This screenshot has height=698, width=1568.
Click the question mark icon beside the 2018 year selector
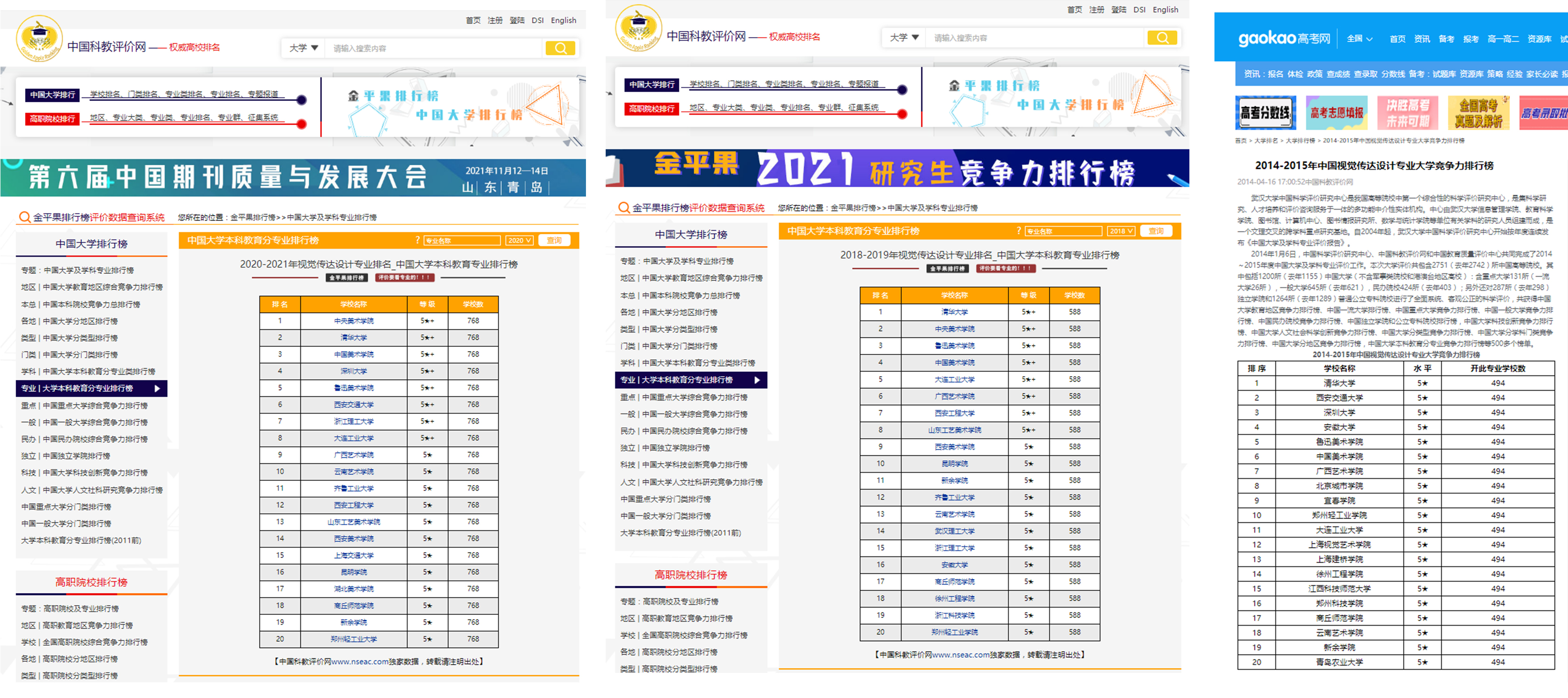coord(1018,231)
